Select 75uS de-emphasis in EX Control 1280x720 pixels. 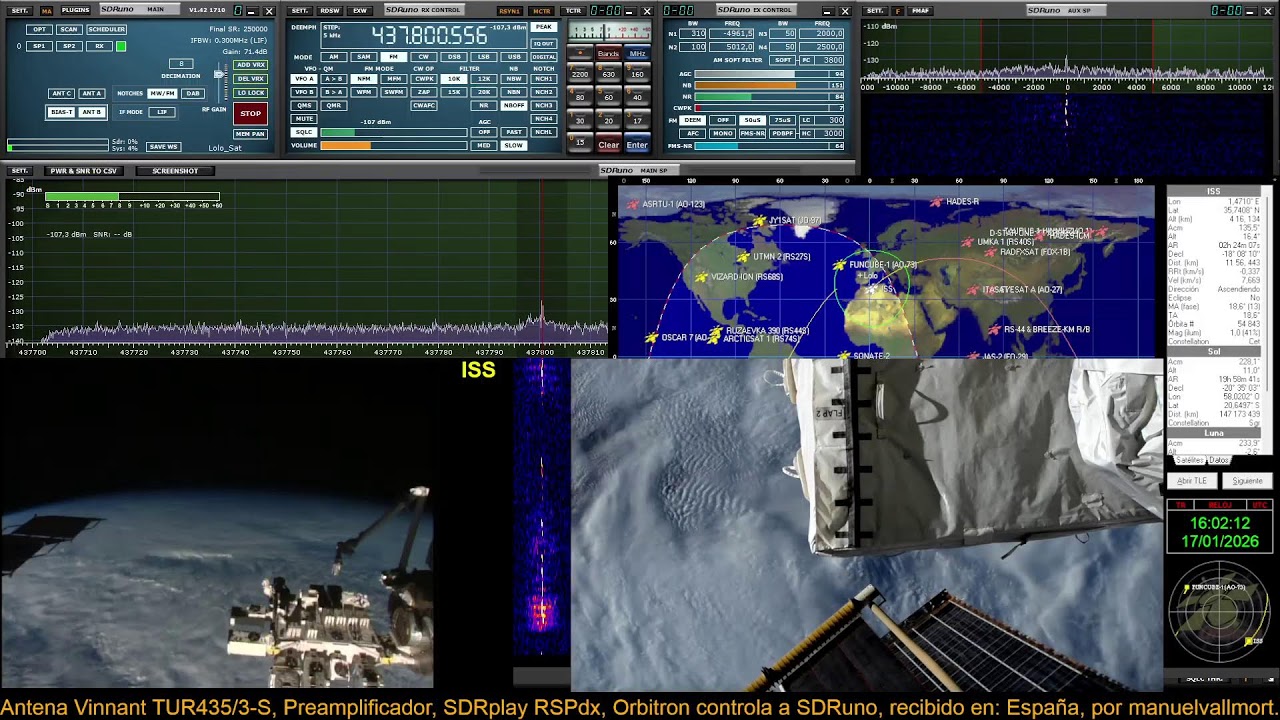tap(783, 120)
